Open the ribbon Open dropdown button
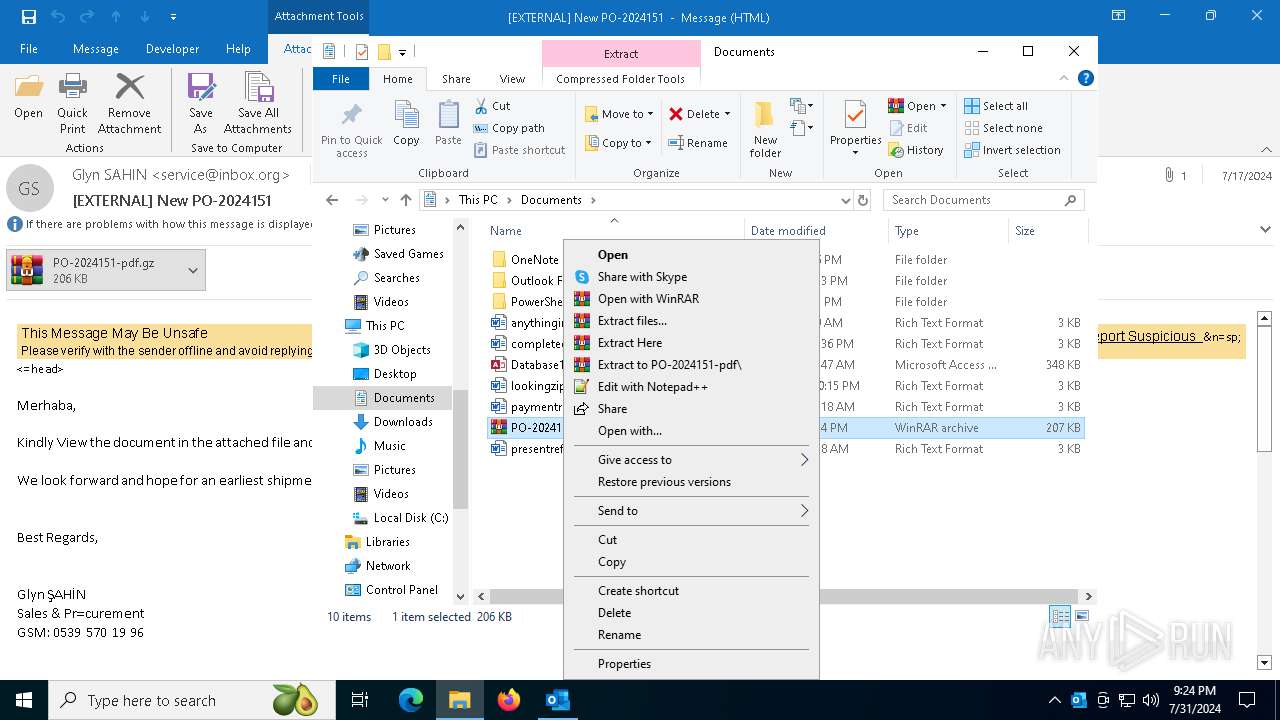The image size is (1280, 720). coord(917,106)
